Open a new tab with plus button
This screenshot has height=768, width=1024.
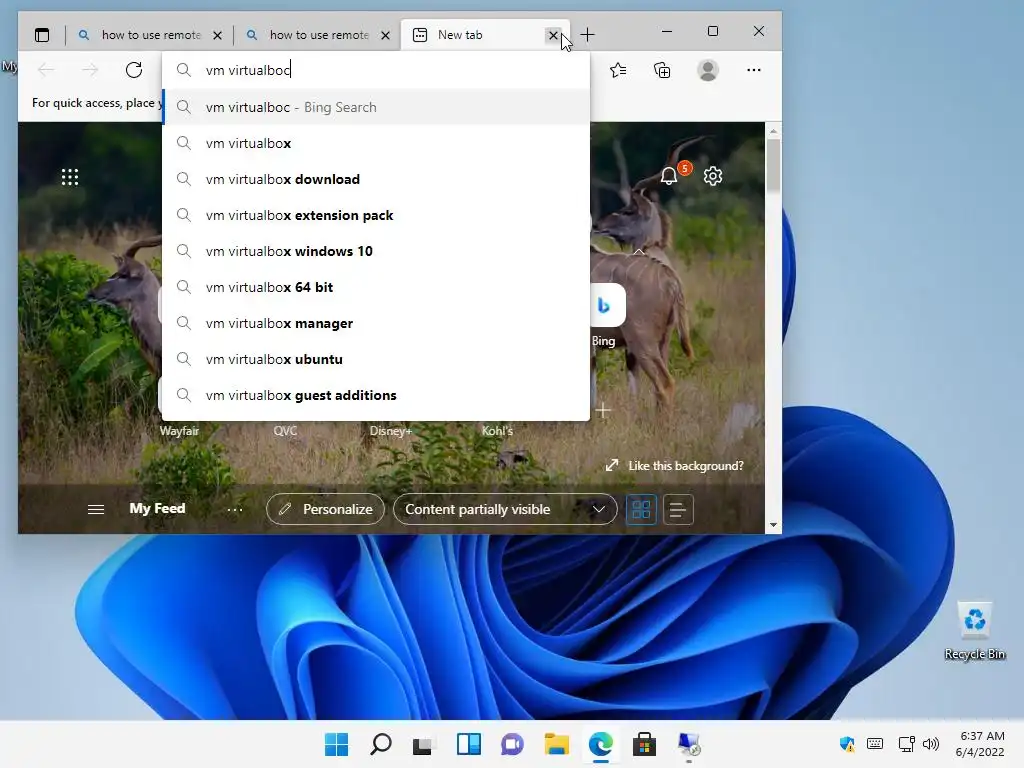click(587, 35)
